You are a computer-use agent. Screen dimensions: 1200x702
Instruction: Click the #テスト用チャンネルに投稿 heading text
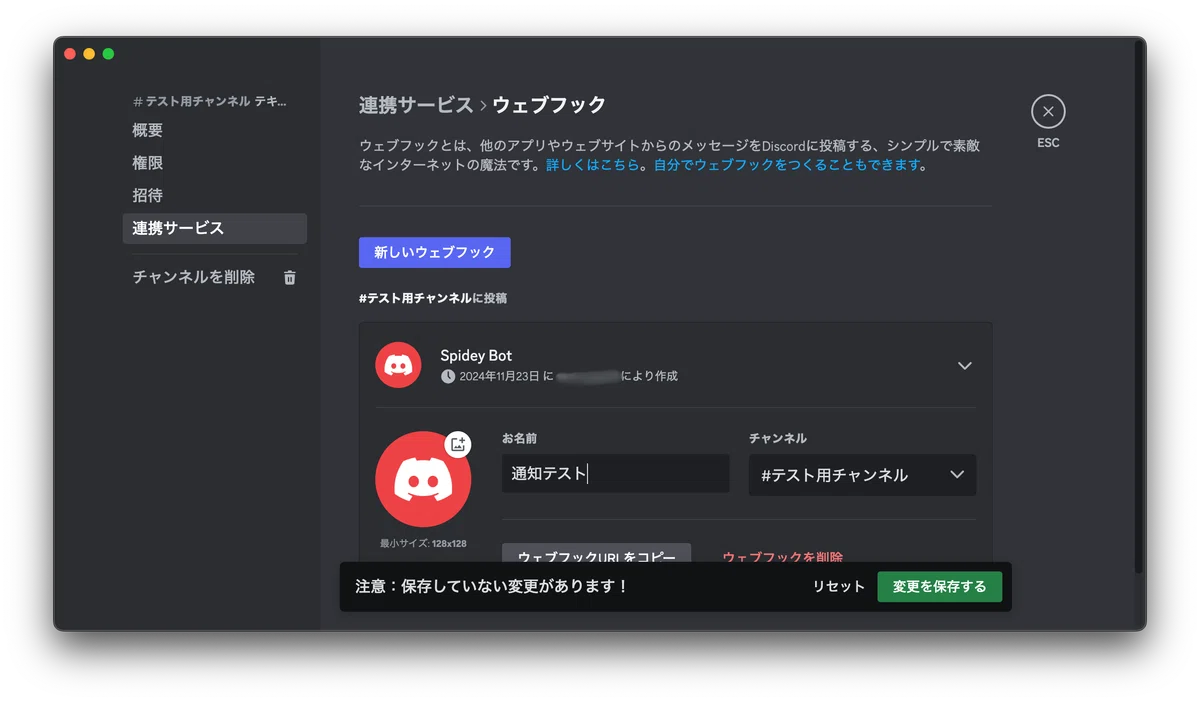[x=433, y=298]
